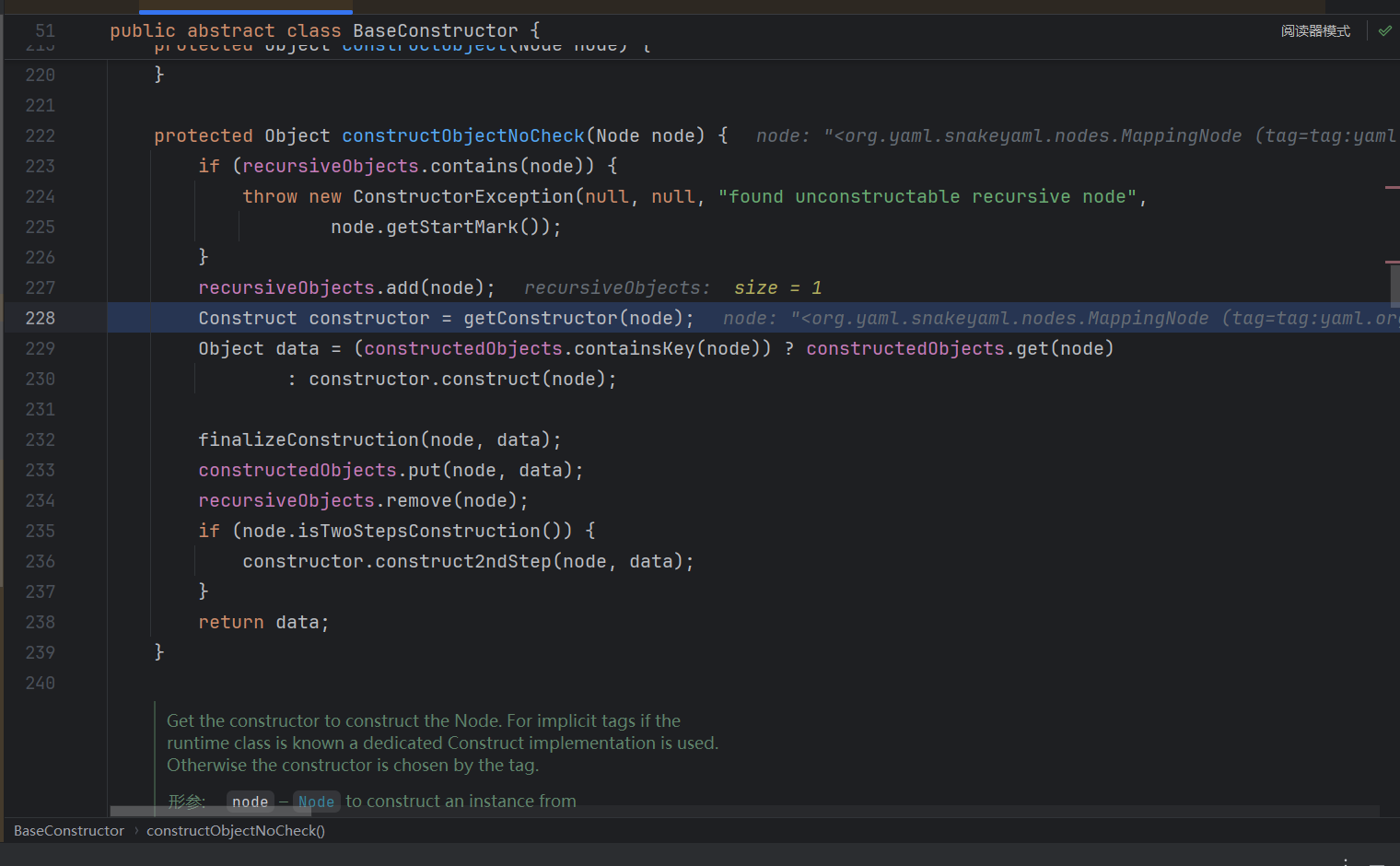This screenshot has width=1400, height=866.
Task: Click the green inspections checkmark icon
Action: coord(1384,30)
